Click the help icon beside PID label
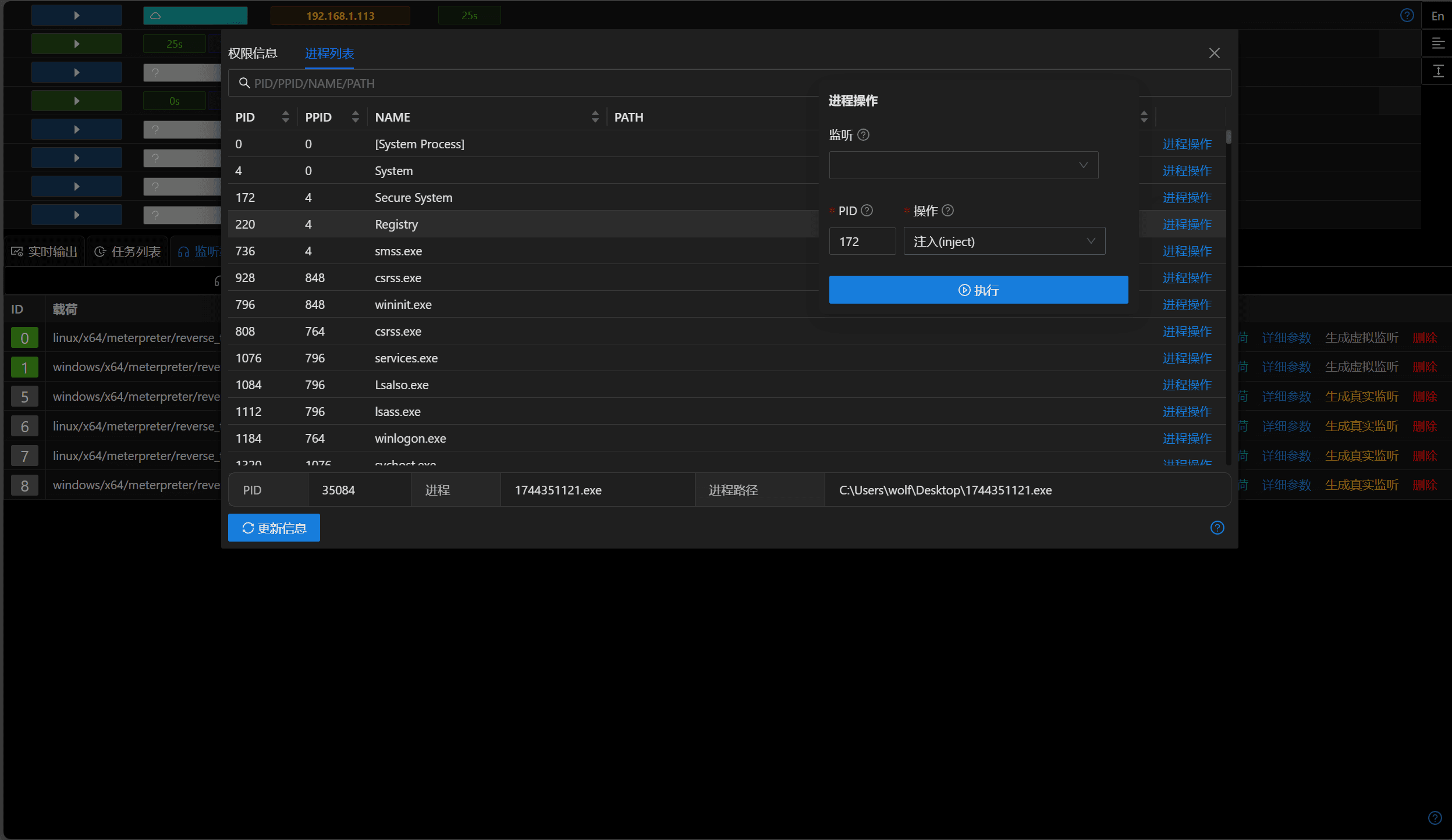 point(867,211)
